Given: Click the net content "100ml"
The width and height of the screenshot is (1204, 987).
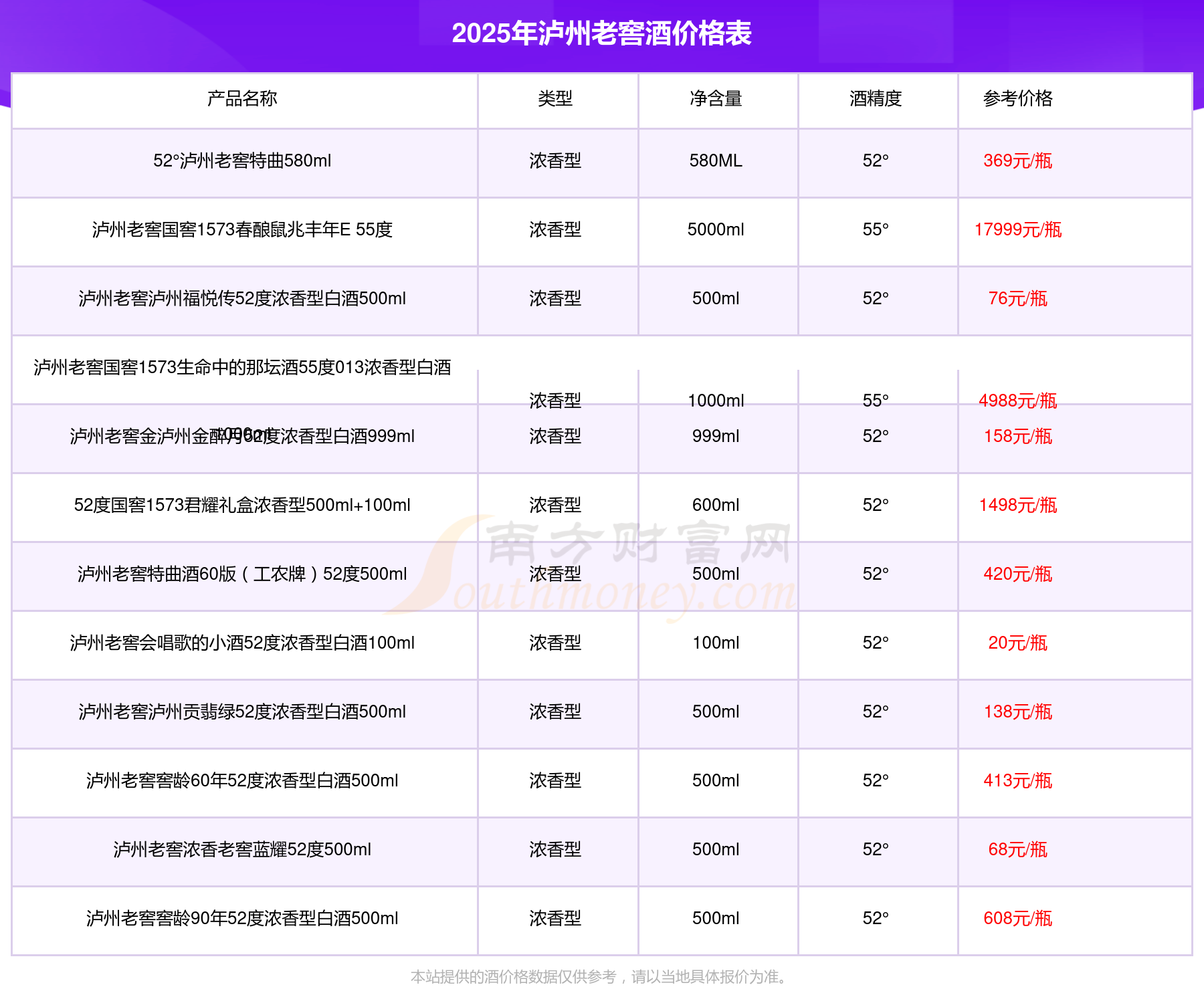Looking at the screenshot, I should [716, 643].
